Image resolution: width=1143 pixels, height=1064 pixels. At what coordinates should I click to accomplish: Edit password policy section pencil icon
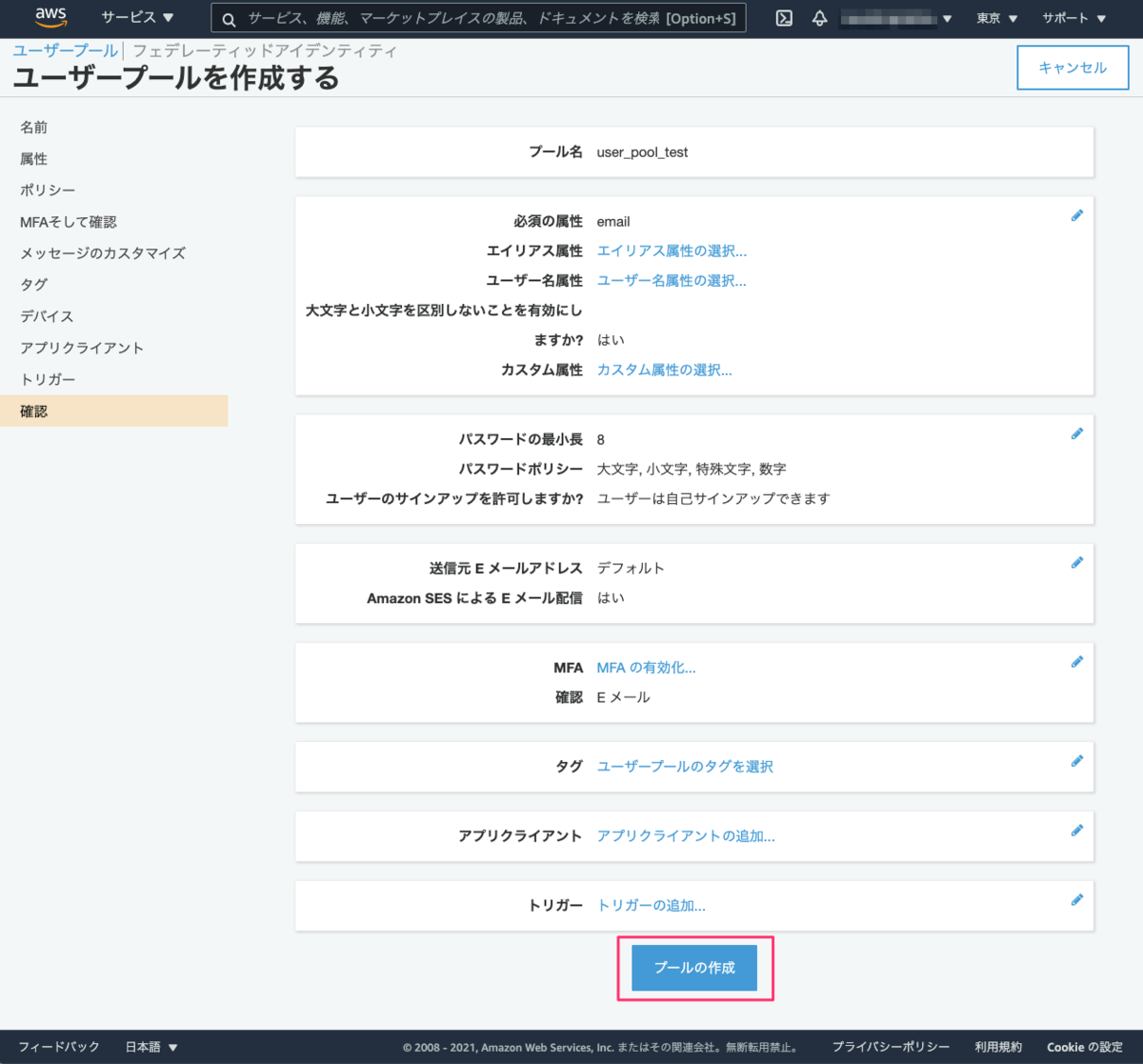pyautogui.click(x=1077, y=433)
